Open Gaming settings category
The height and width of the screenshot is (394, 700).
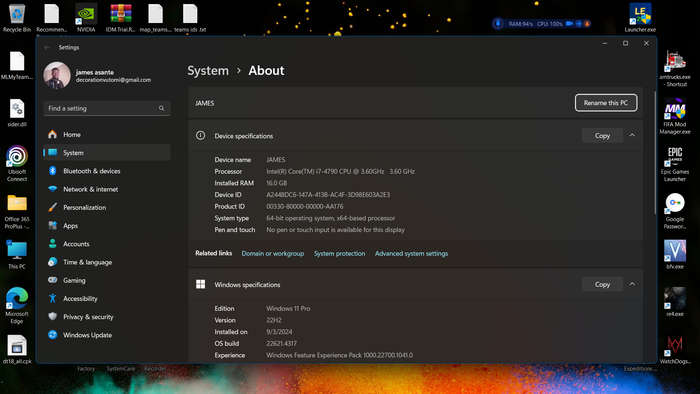pyautogui.click(x=107, y=280)
